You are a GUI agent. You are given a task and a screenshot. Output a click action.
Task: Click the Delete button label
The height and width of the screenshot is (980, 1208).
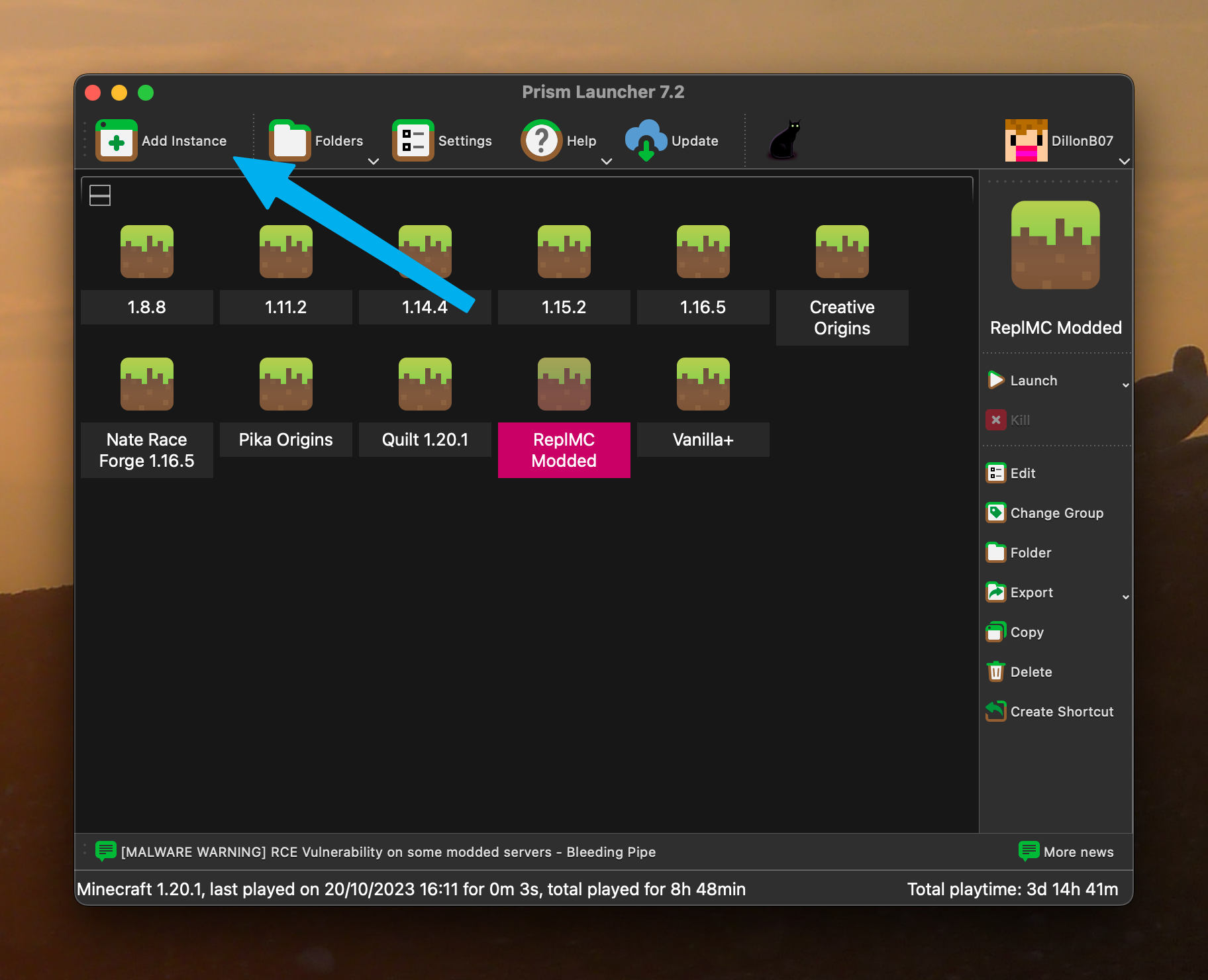click(1031, 672)
